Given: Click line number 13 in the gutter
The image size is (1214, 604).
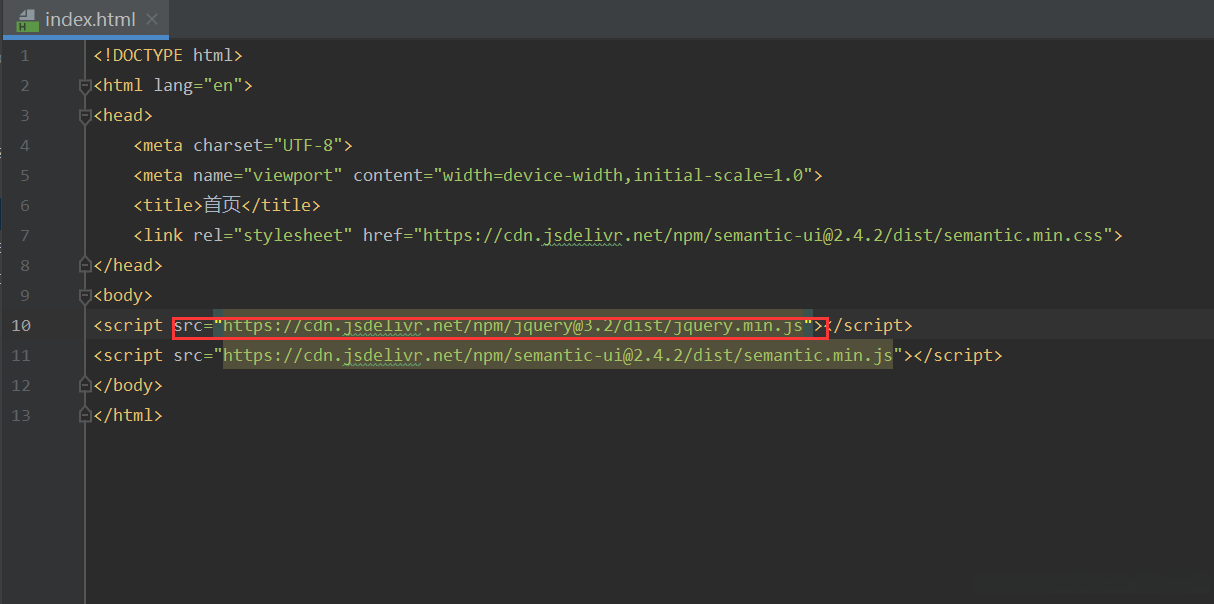Looking at the screenshot, I should pyautogui.click(x=21, y=415).
